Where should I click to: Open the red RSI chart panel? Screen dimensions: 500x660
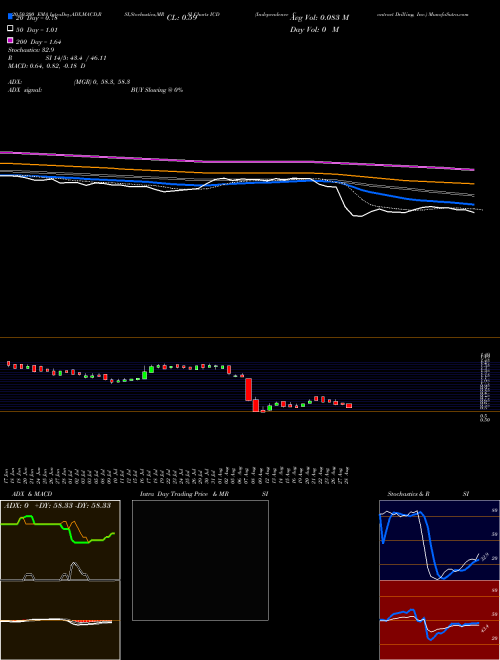coord(439,620)
